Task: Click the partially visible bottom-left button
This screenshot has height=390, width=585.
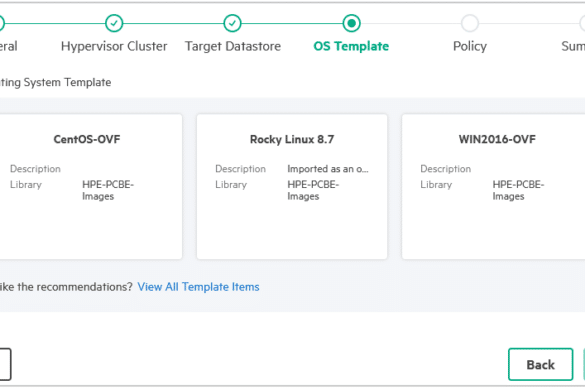Action: coord(5,364)
